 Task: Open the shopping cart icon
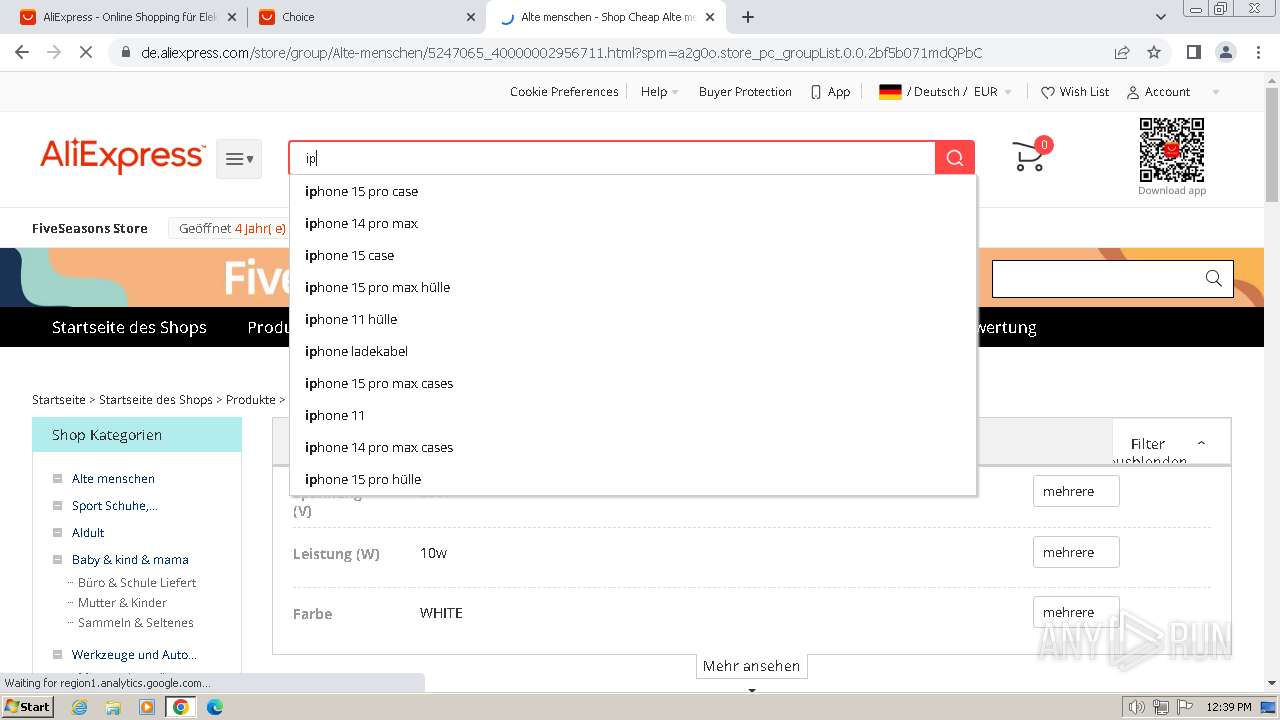pos(1030,156)
